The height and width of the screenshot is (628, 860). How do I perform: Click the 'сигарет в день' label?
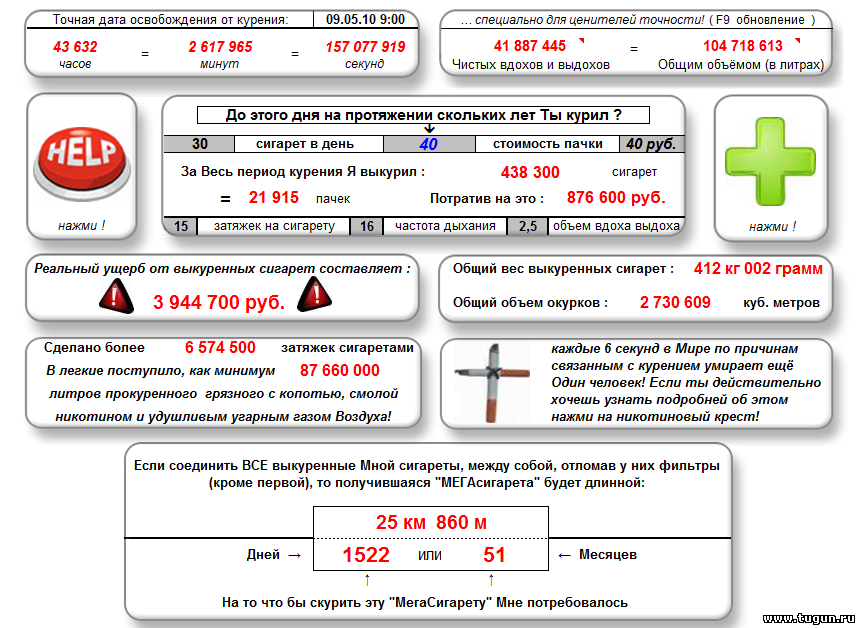[x=305, y=144]
